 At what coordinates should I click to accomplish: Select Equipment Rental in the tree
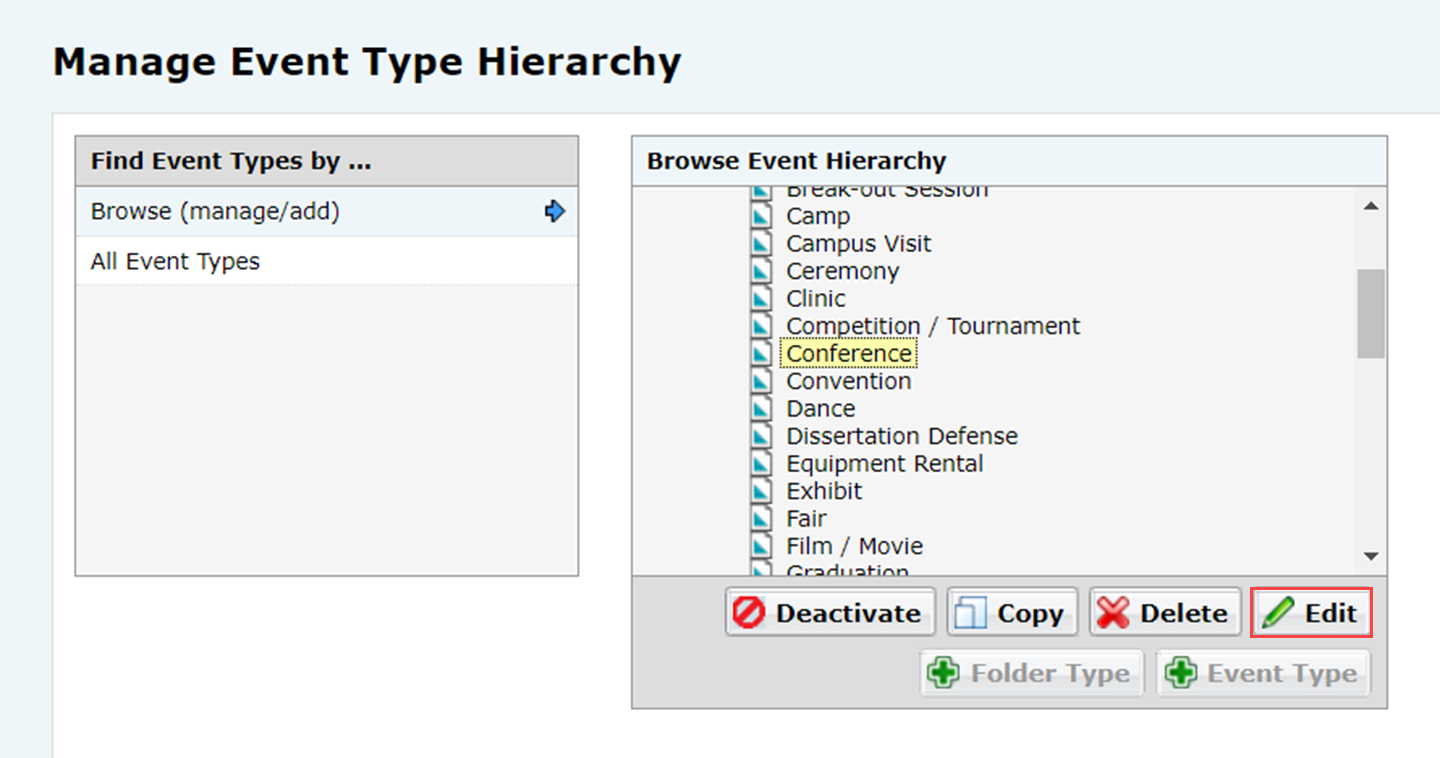click(884, 464)
